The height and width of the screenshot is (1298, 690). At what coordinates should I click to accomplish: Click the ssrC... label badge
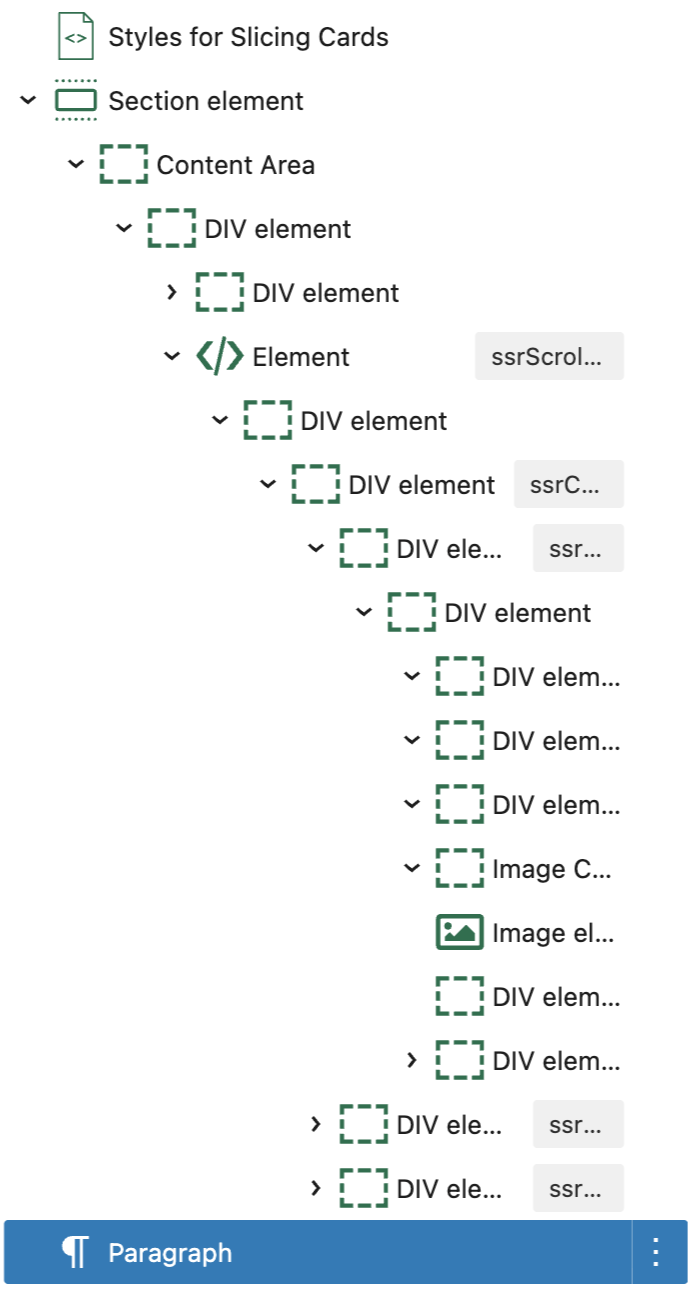click(568, 485)
